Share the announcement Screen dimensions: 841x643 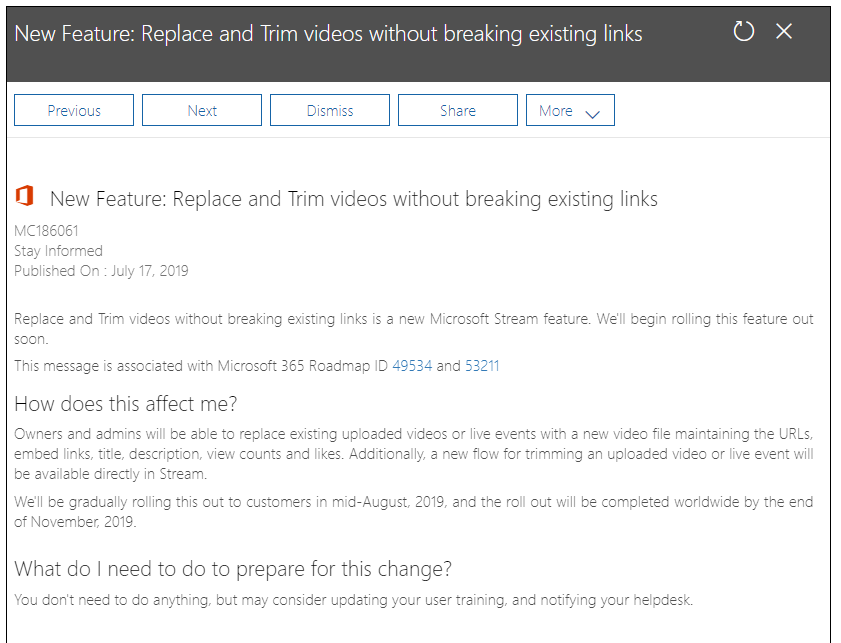pos(457,110)
